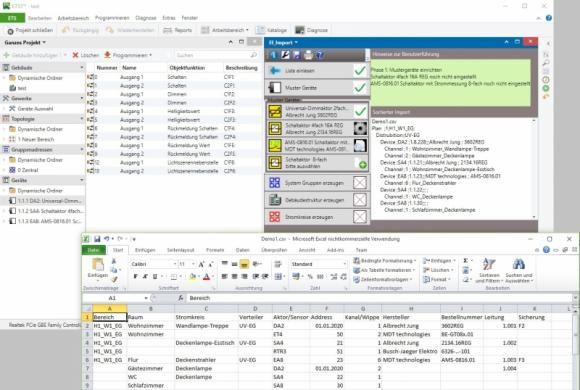
Task: Click the Gebäudestruktur erzeugen icon
Action: [274, 200]
